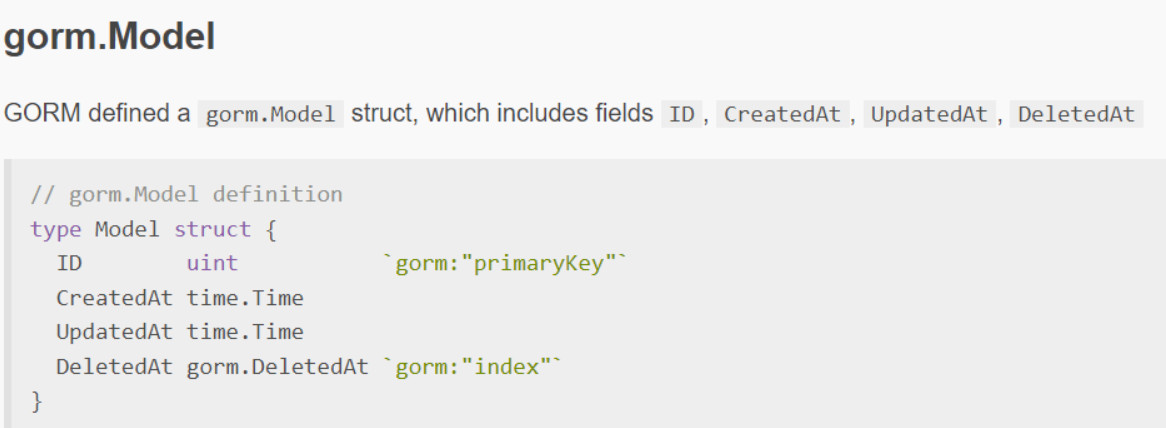Click the "uint" type in the code
Viewport: 1166px width, 428px height.
click(212, 264)
